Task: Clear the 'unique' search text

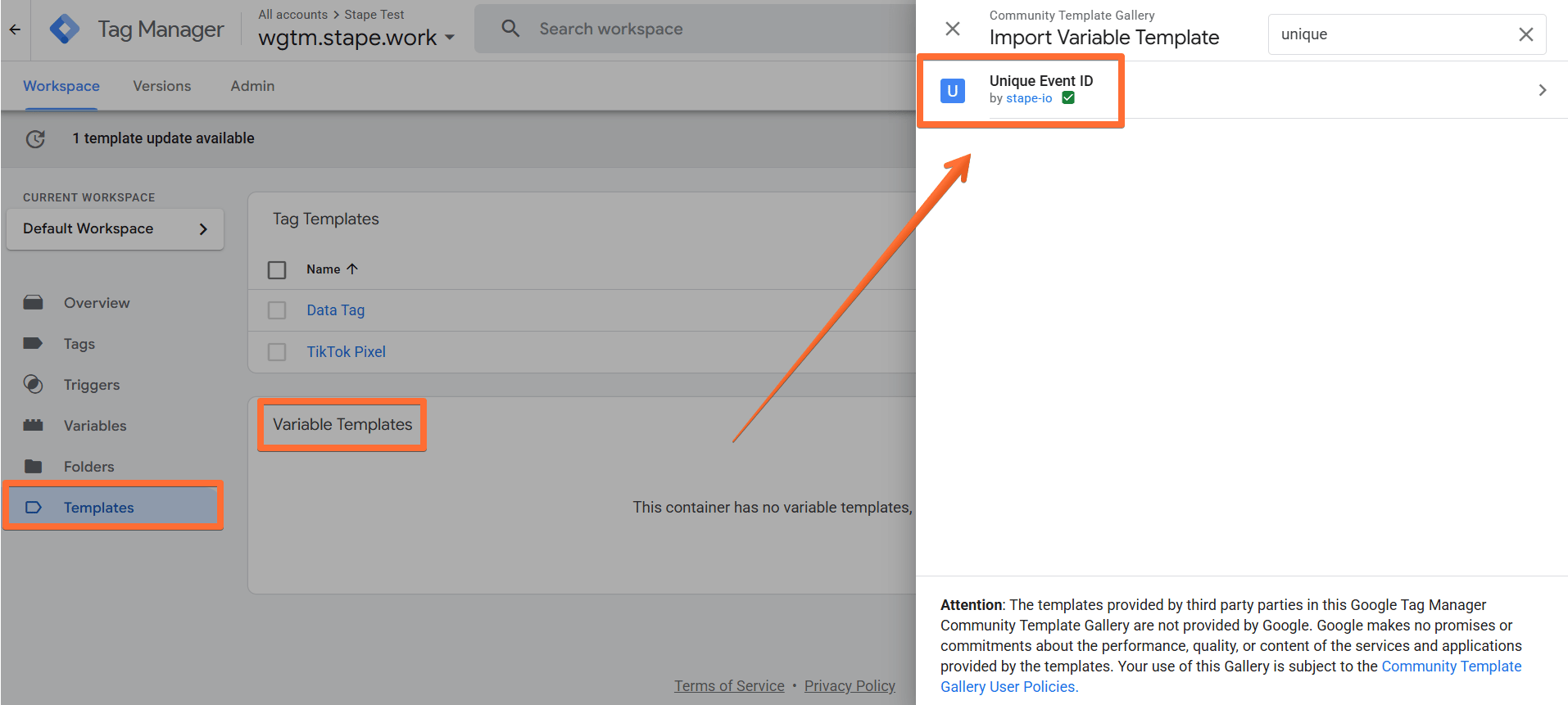Action: coord(1525,34)
